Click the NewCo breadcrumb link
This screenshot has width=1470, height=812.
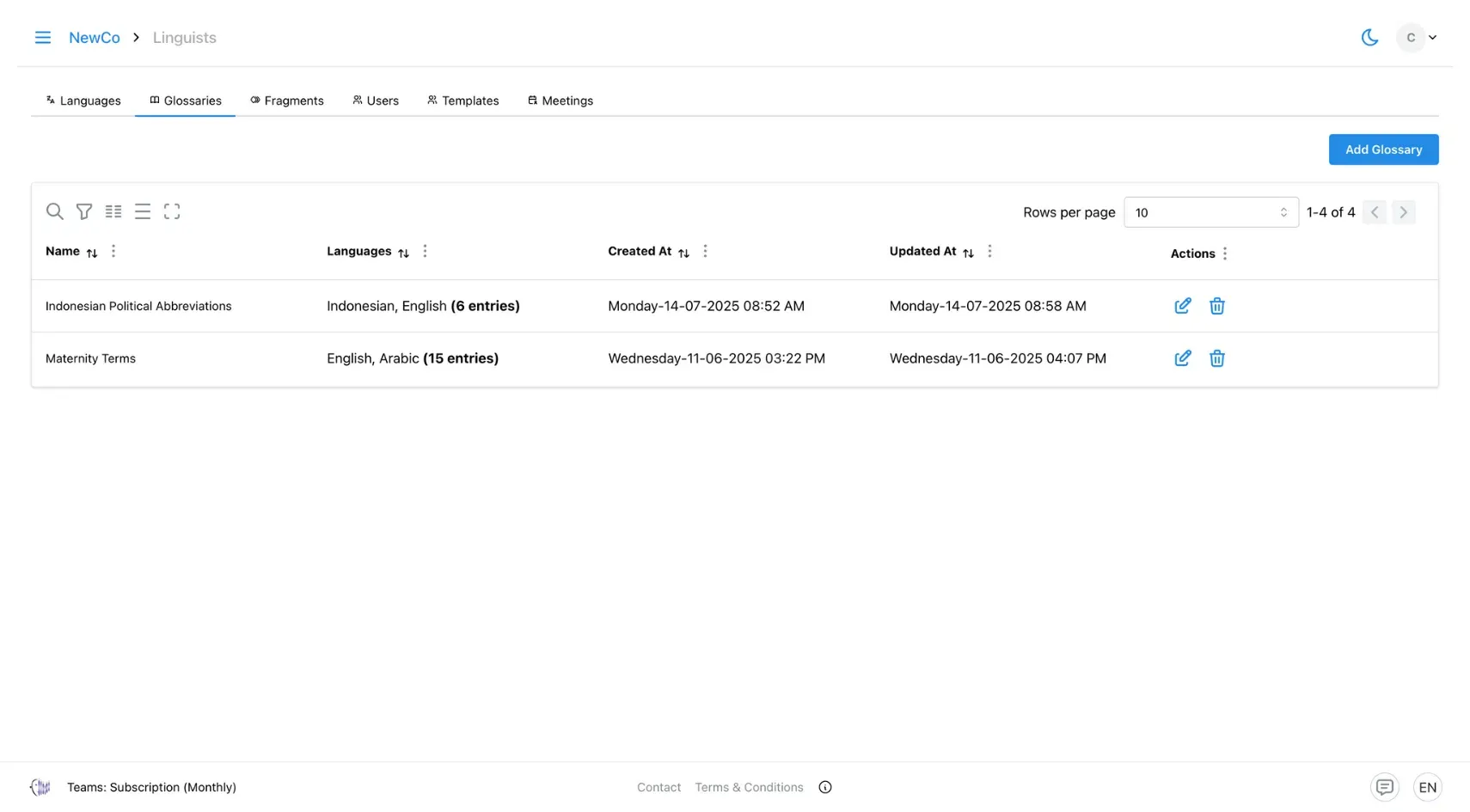point(95,38)
